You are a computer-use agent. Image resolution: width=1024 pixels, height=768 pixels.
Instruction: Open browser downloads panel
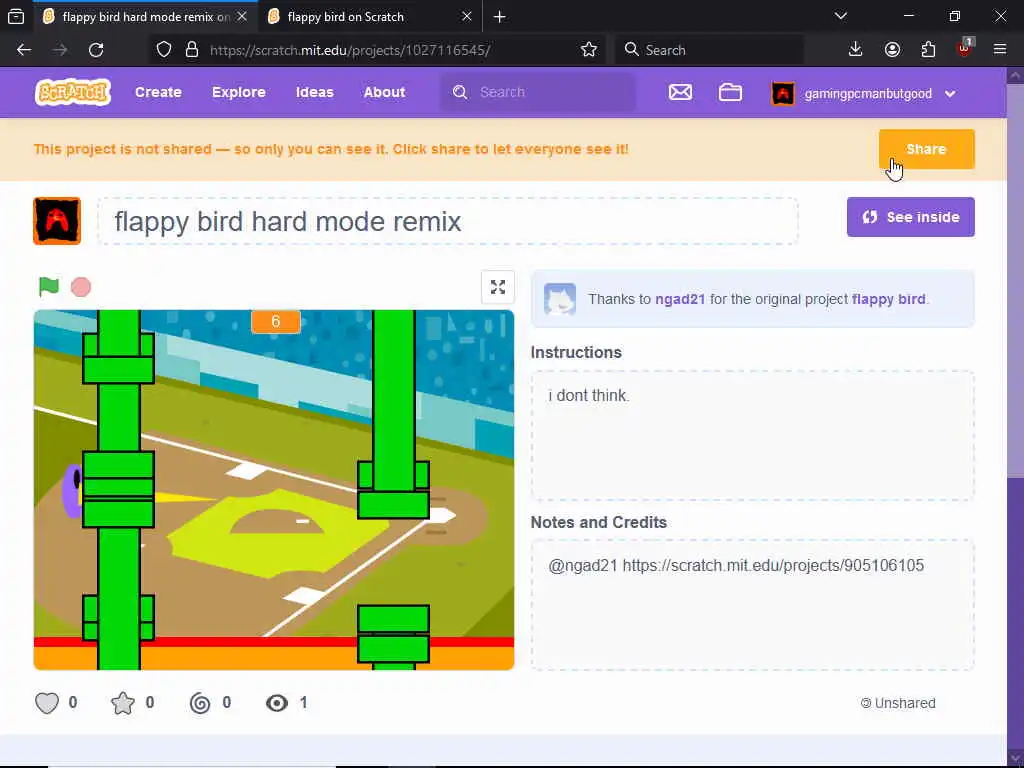(x=856, y=50)
